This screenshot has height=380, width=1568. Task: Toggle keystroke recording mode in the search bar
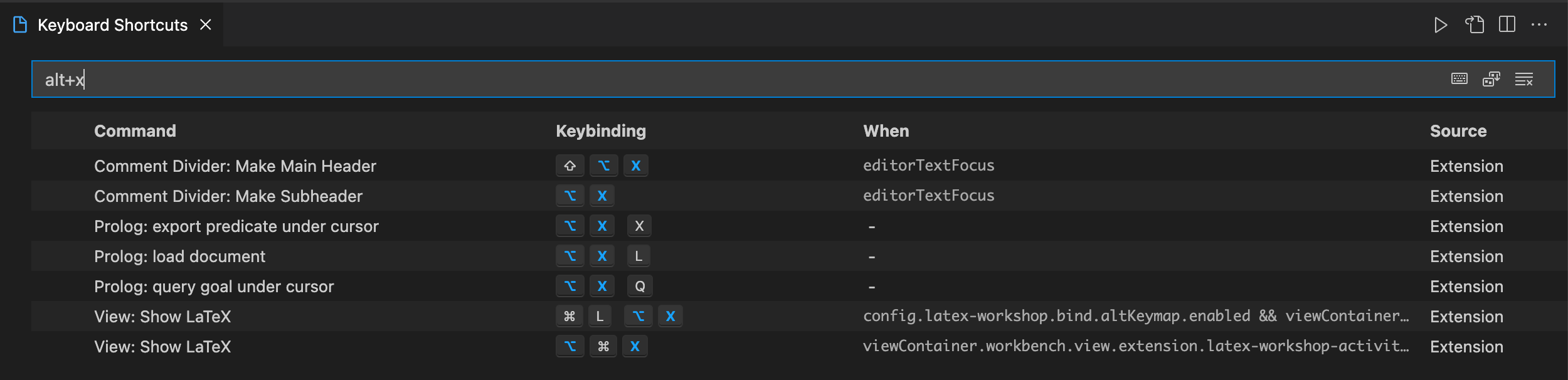click(1459, 79)
